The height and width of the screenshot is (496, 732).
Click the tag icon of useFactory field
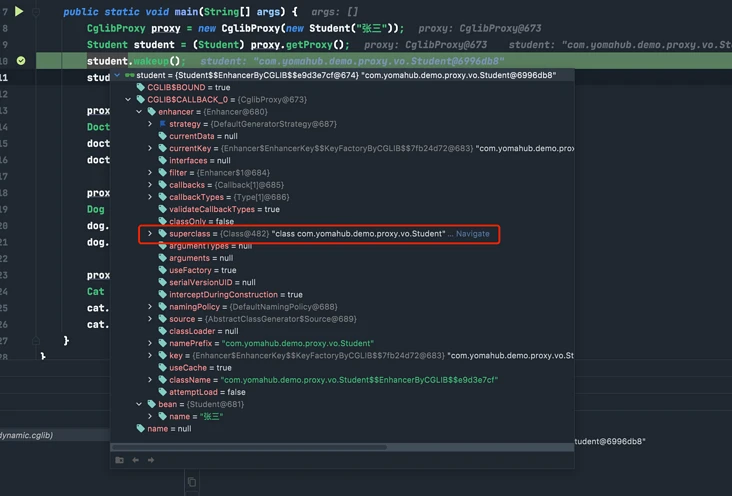tap(162, 270)
